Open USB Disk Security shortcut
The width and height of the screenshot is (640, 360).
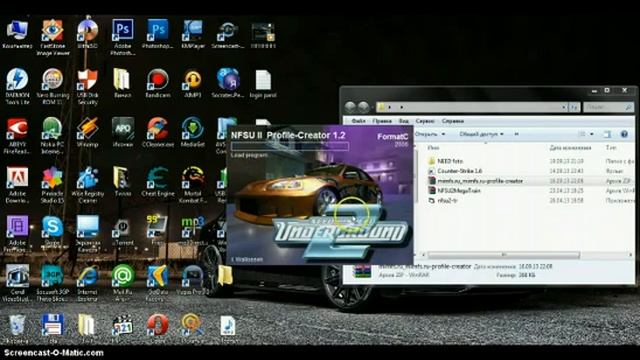(87, 86)
